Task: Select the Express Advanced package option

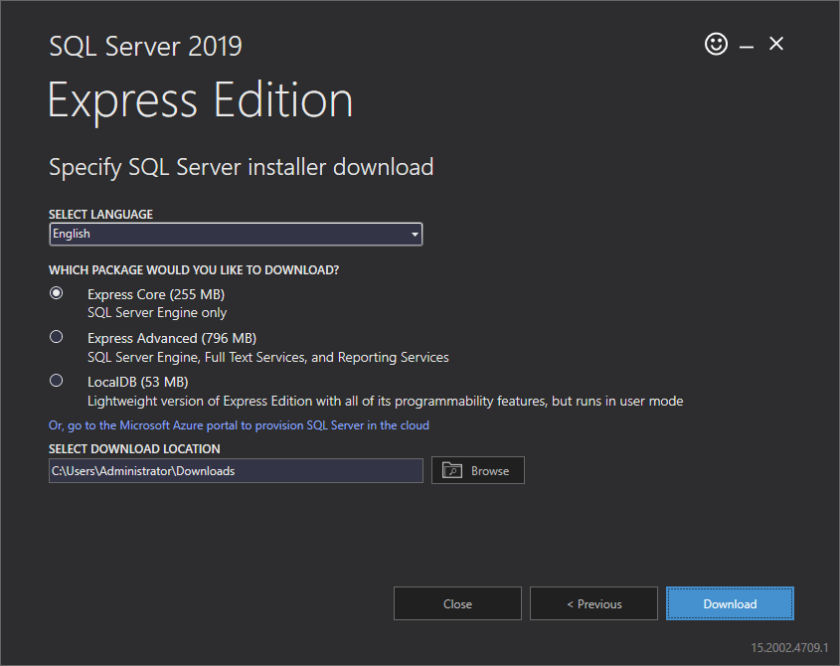Action: coord(56,337)
